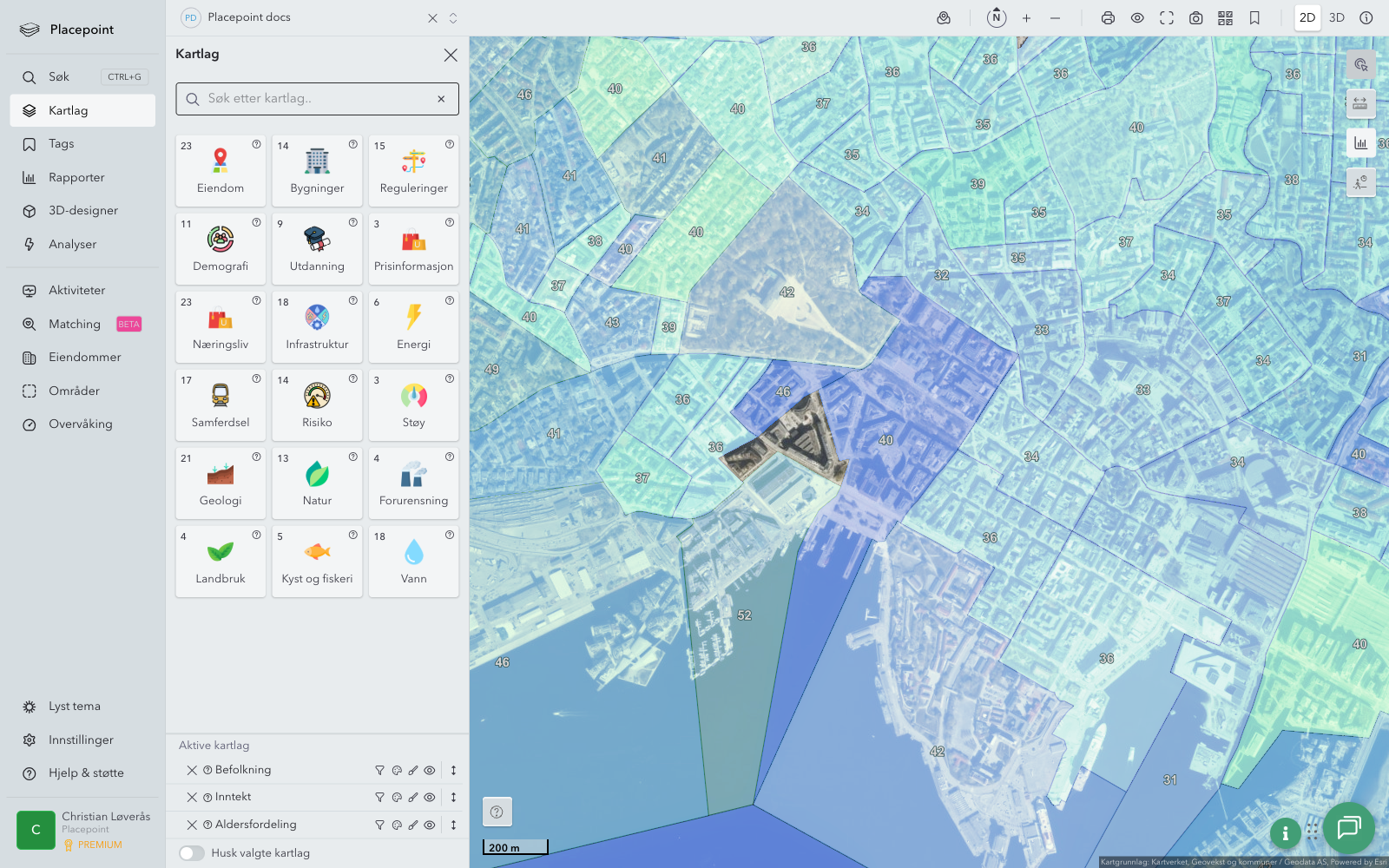Filter the Befolkning layer with the funnel icon

(x=379, y=770)
